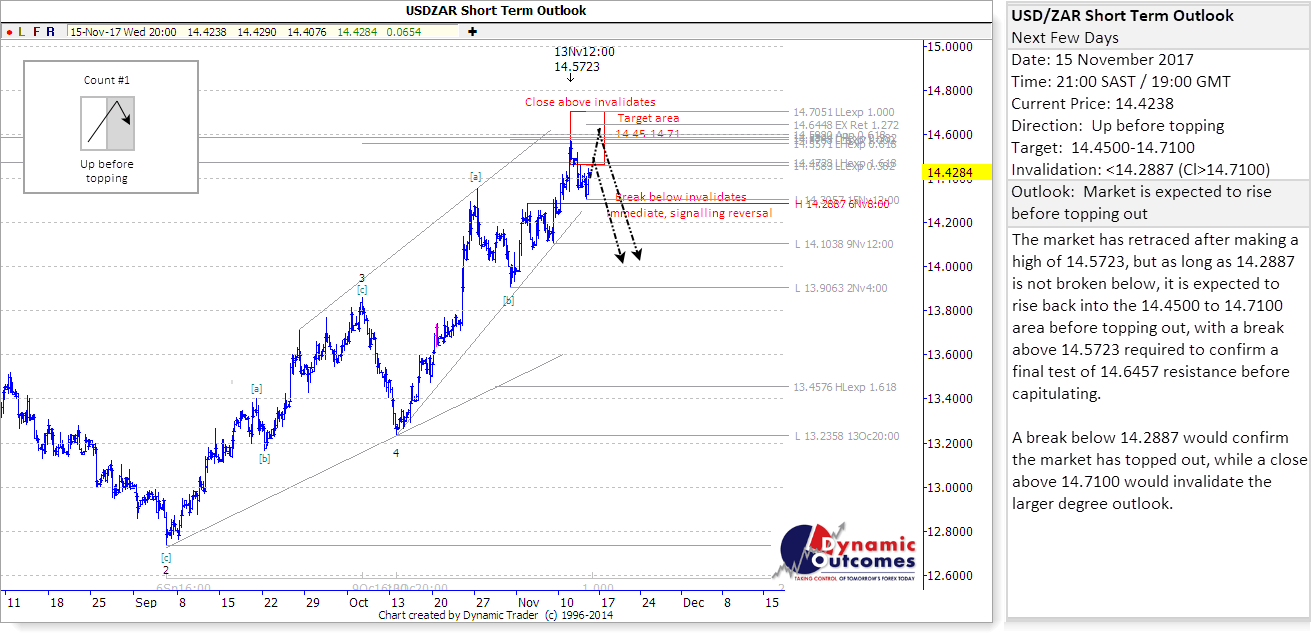Click the 'Dec' month label on time axis
Screen dimensions: 1311x638
coord(693,603)
